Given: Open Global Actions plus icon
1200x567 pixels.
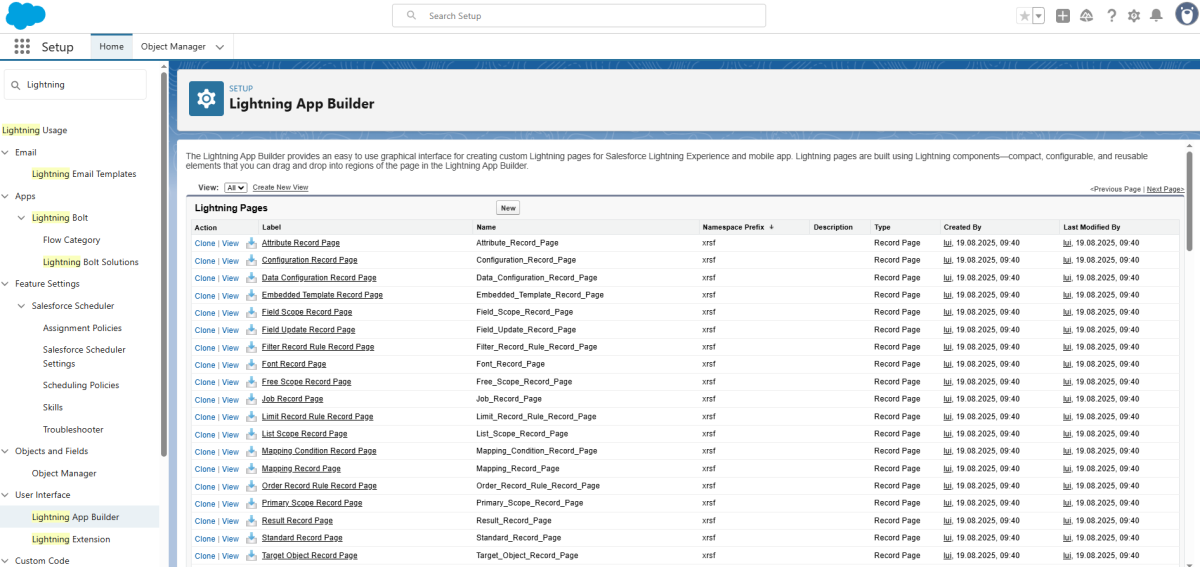Looking at the screenshot, I should pyautogui.click(x=1063, y=16).
